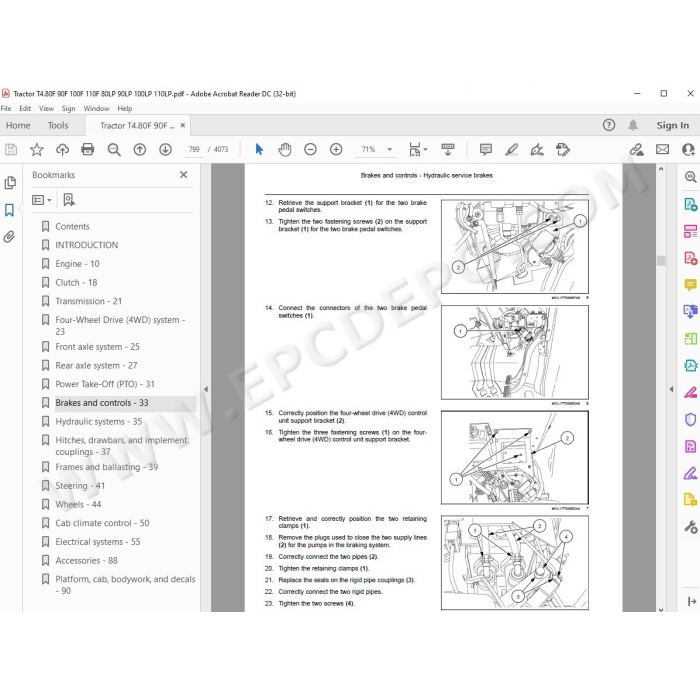Open Cab climate control - 50 bookmark
Viewport: 700px width, 700px height.
coord(102,523)
